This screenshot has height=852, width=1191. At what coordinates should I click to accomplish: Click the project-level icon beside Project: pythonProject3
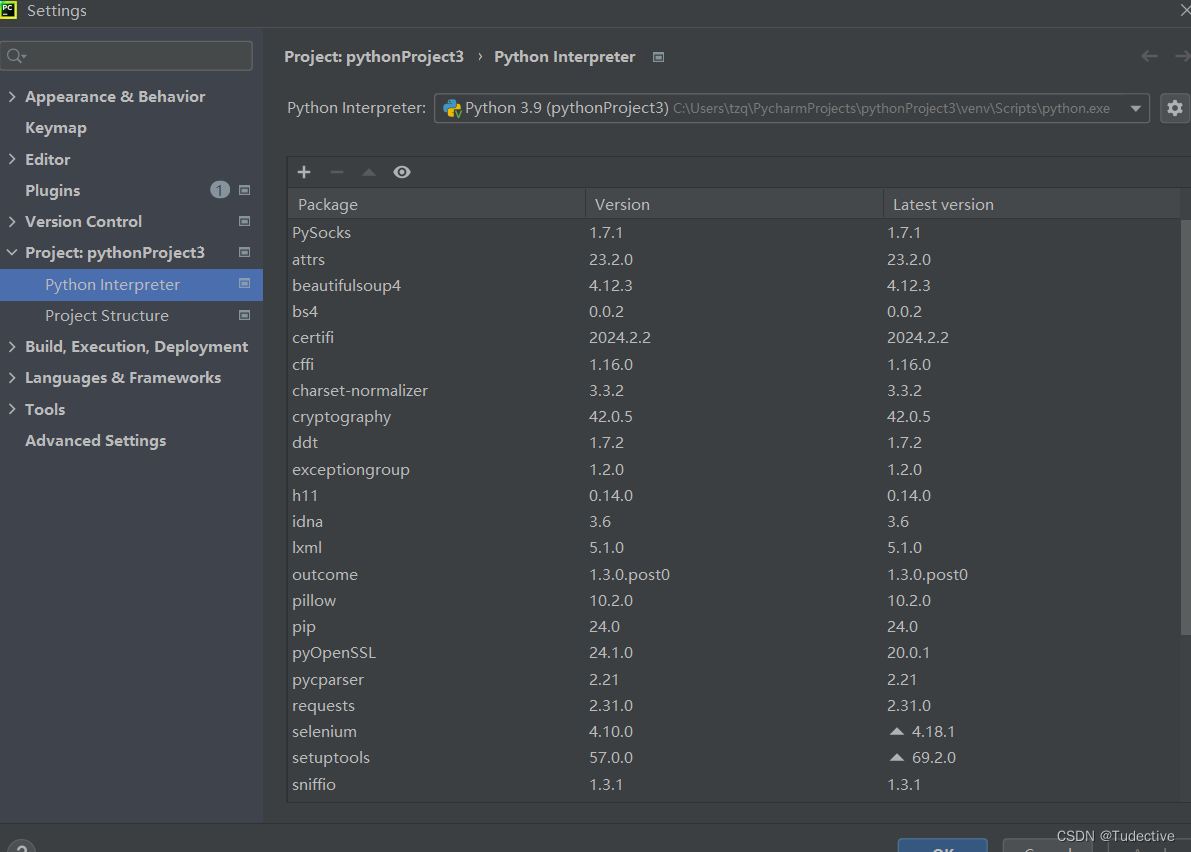click(245, 252)
